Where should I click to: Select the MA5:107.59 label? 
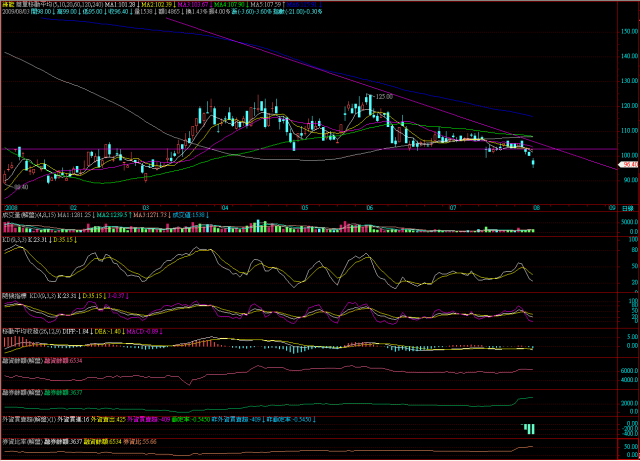tap(265, 4)
